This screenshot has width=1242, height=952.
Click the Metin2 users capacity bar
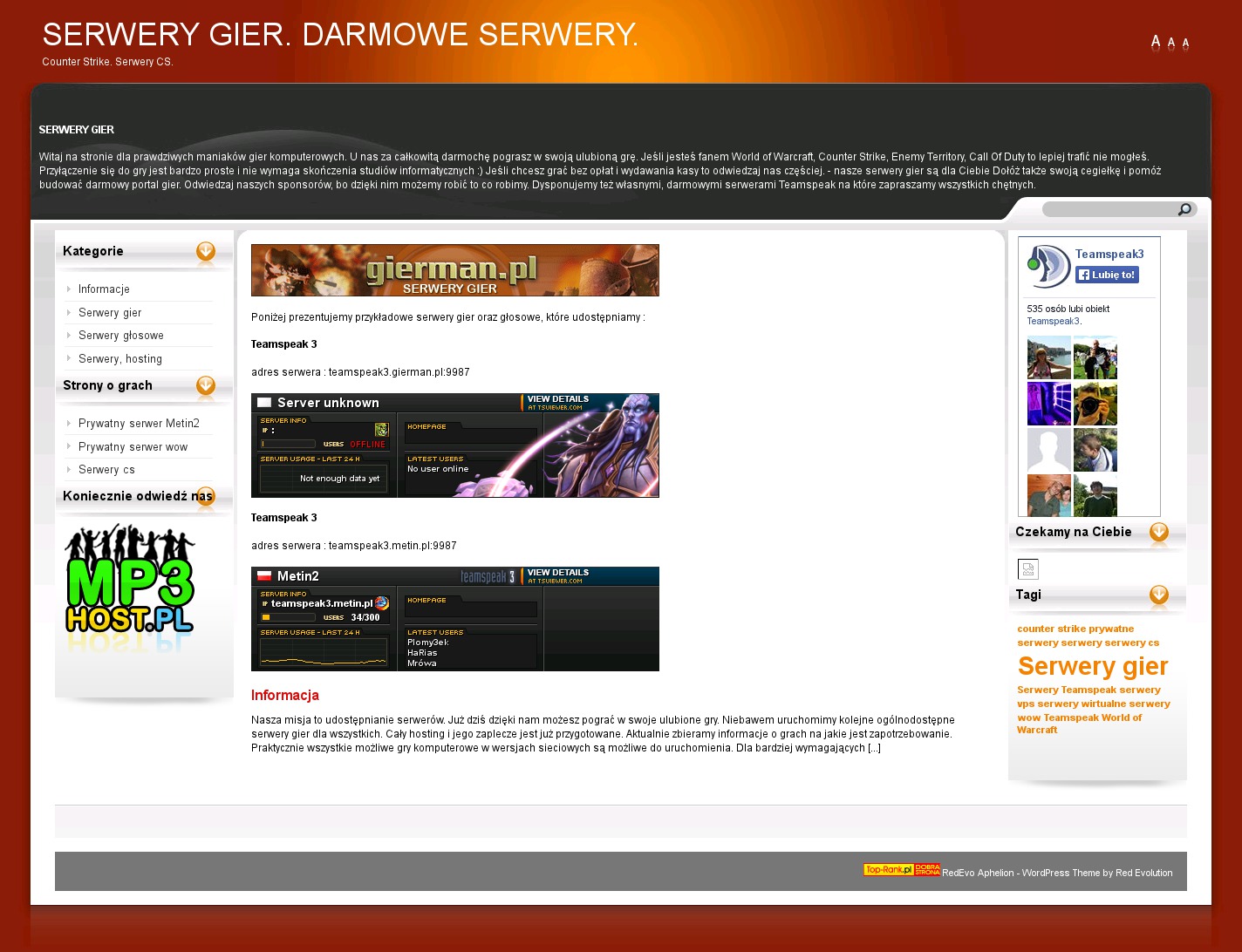pos(288,617)
